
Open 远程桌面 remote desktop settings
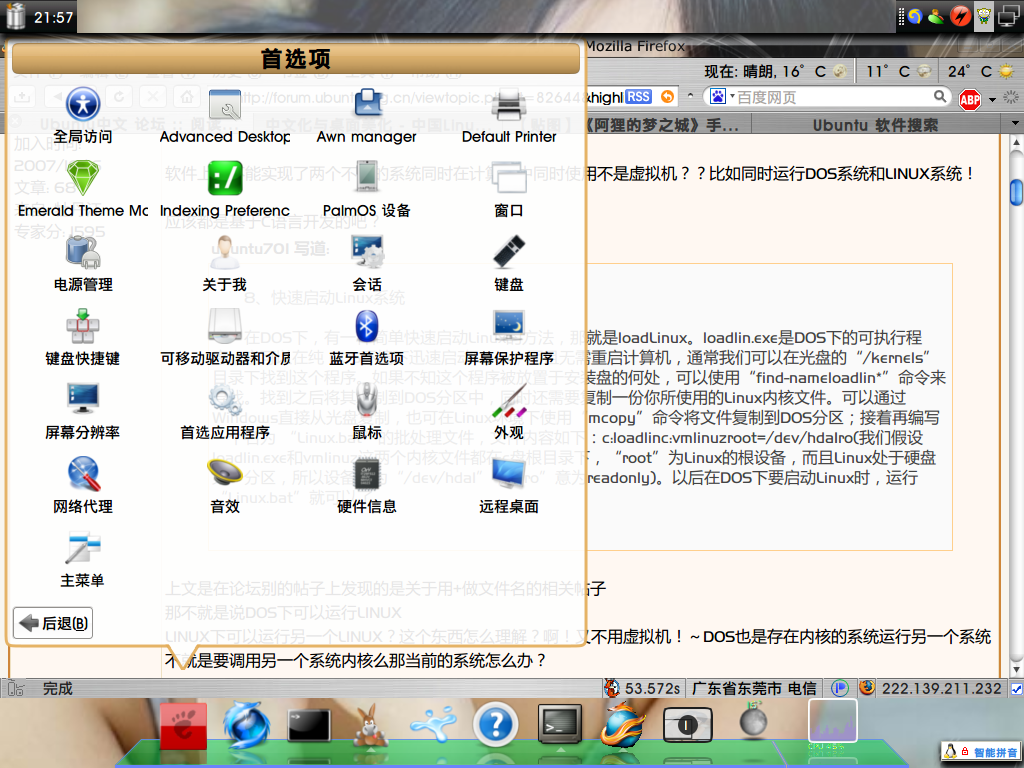(509, 485)
